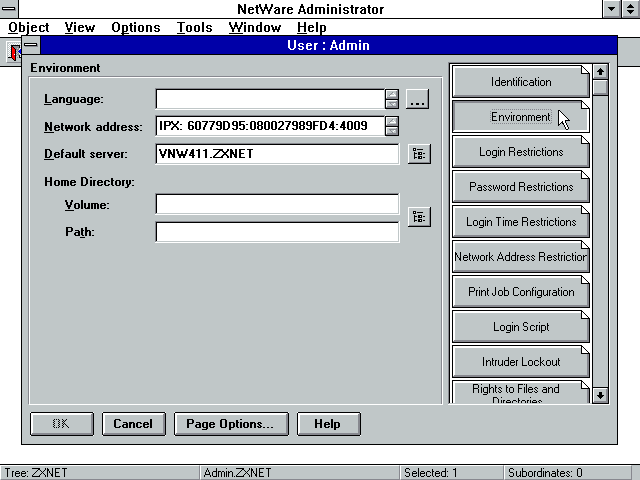
Task: Click the Home Directory Volume field
Action: point(277,204)
